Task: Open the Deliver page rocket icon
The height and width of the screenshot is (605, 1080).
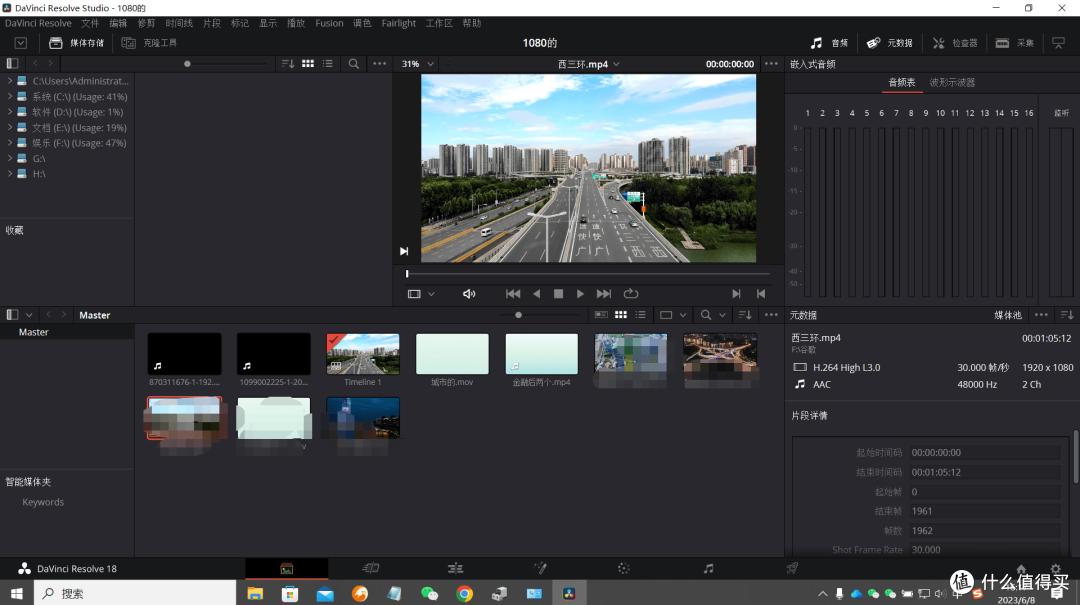Action: (x=792, y=568)
